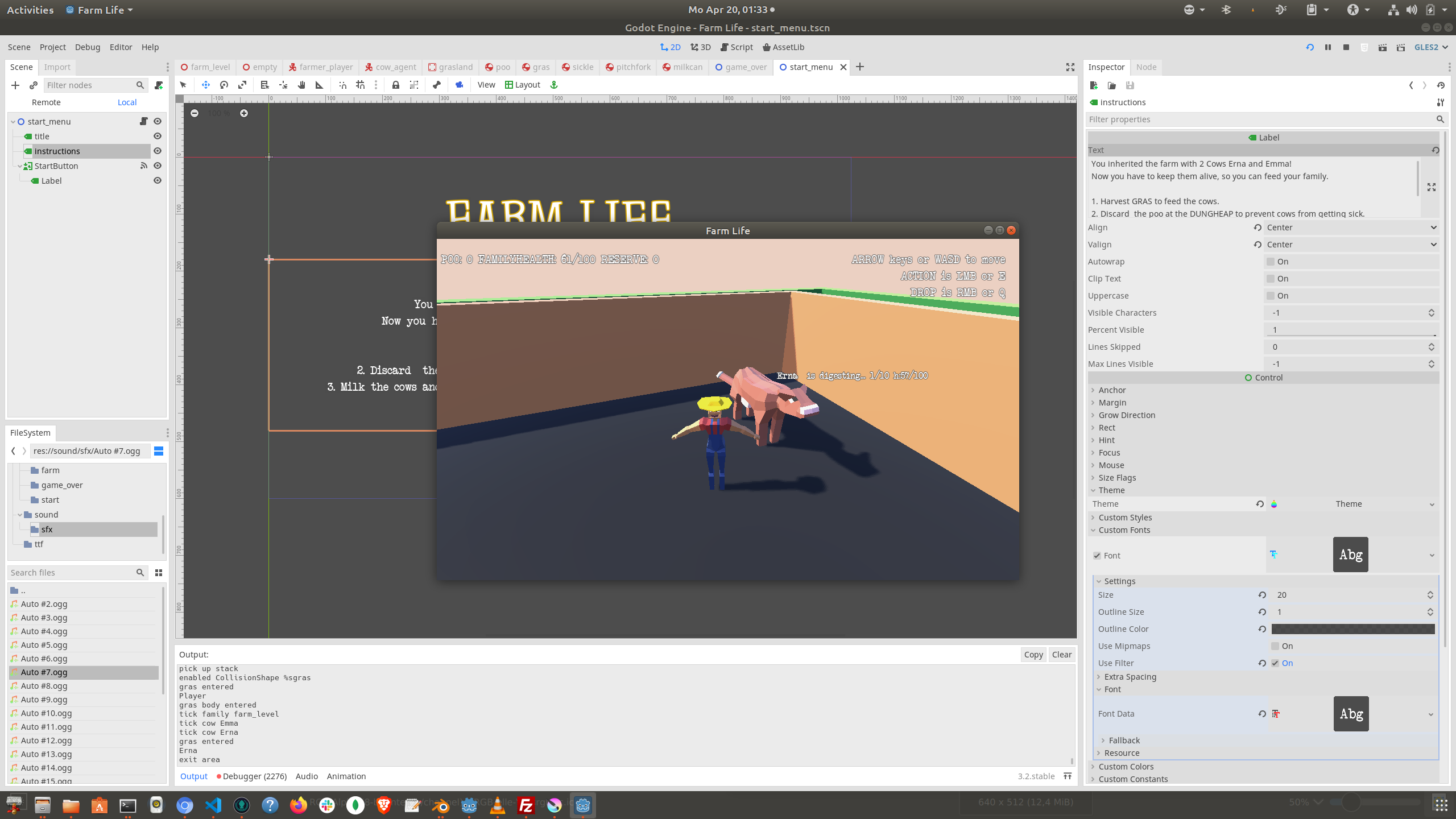Switch to the Node tab panel

pyautogui.click(x=1146, y=67)
